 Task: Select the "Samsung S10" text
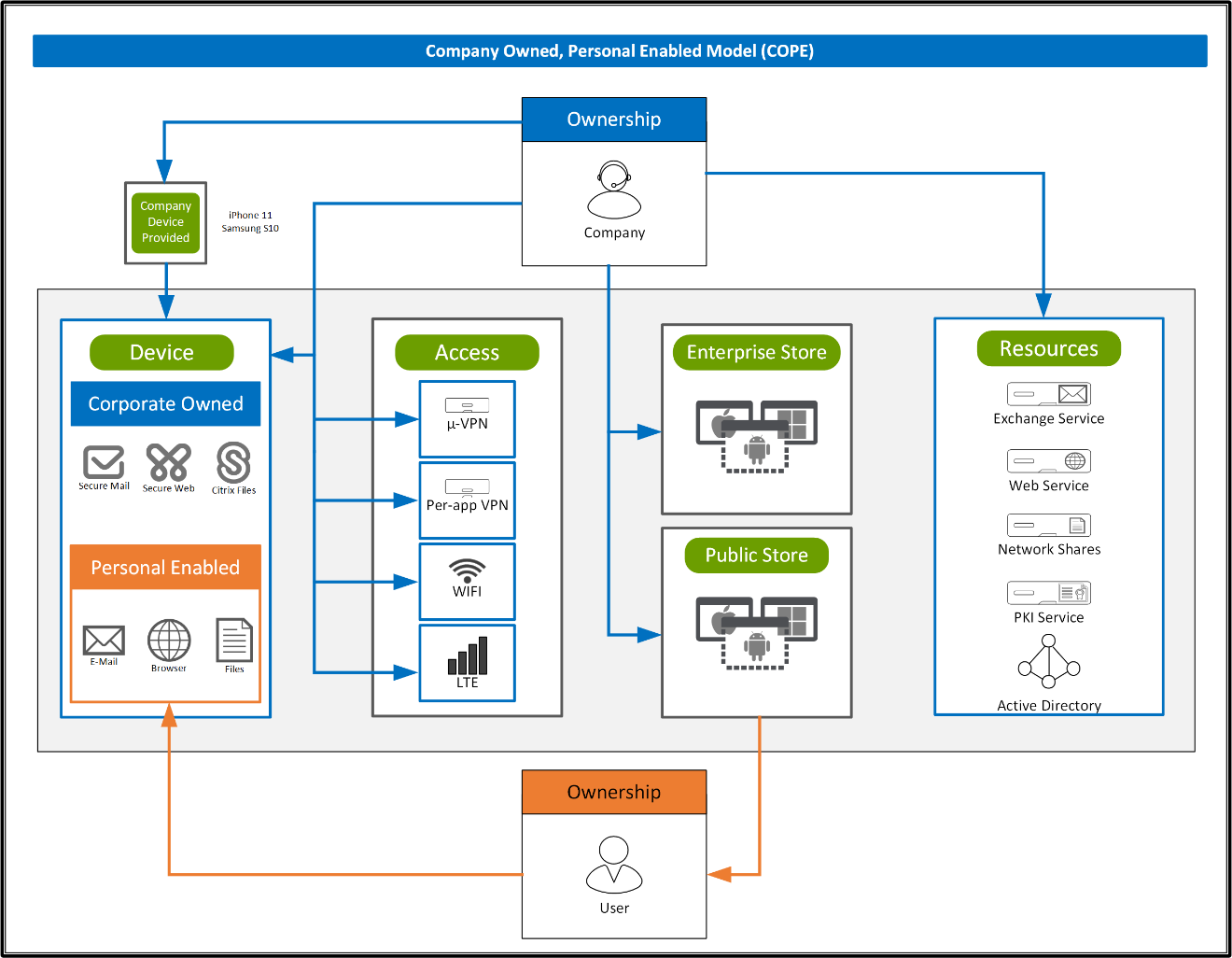point(250,228)
